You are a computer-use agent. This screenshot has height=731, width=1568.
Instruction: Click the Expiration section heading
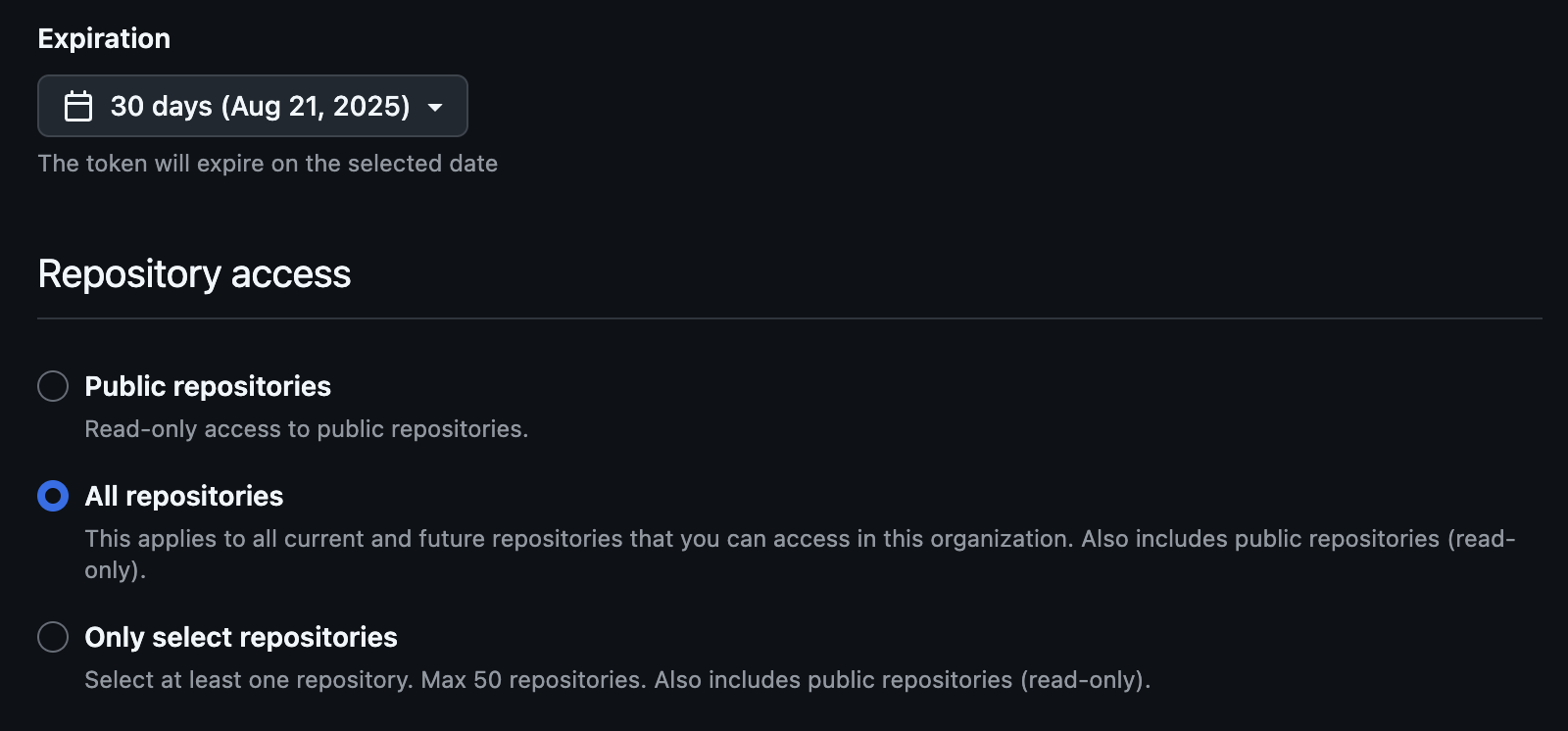coord(104,38)
